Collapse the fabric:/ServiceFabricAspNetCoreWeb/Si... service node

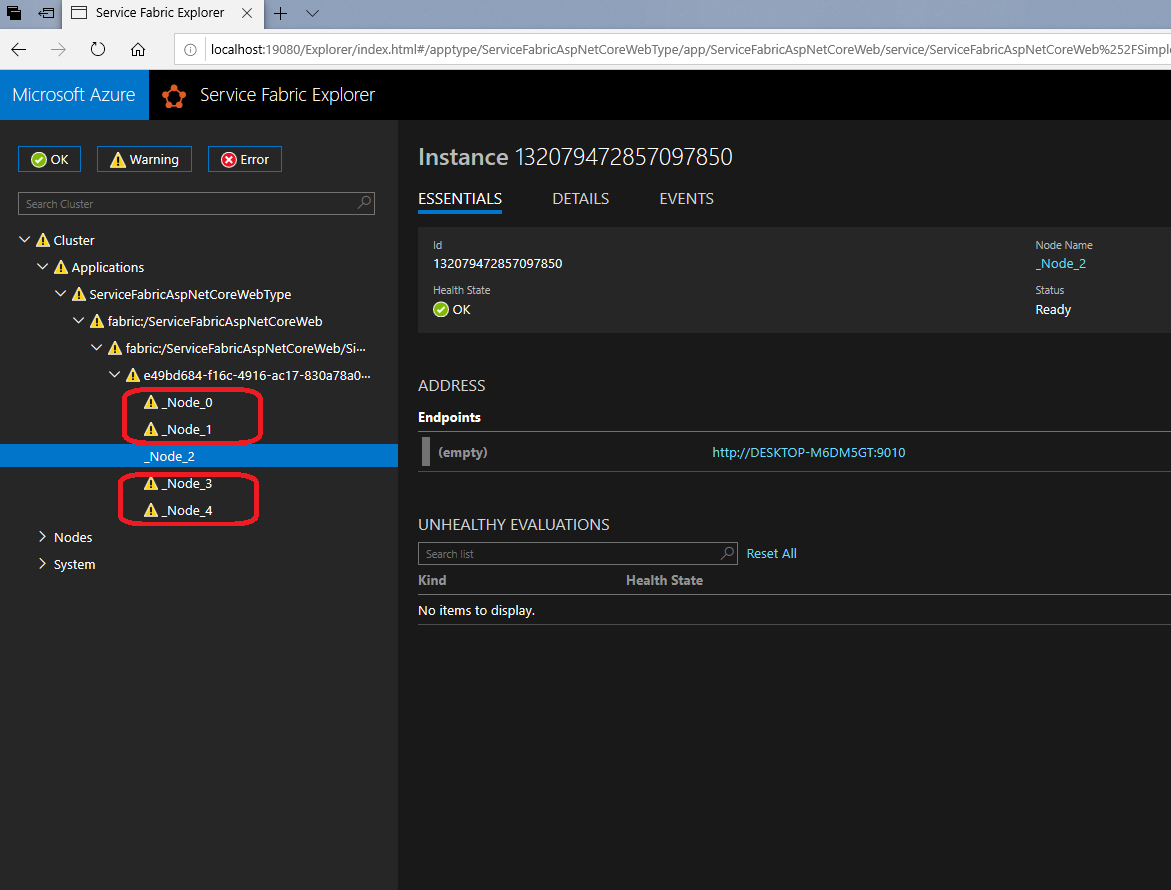point(96,347)
